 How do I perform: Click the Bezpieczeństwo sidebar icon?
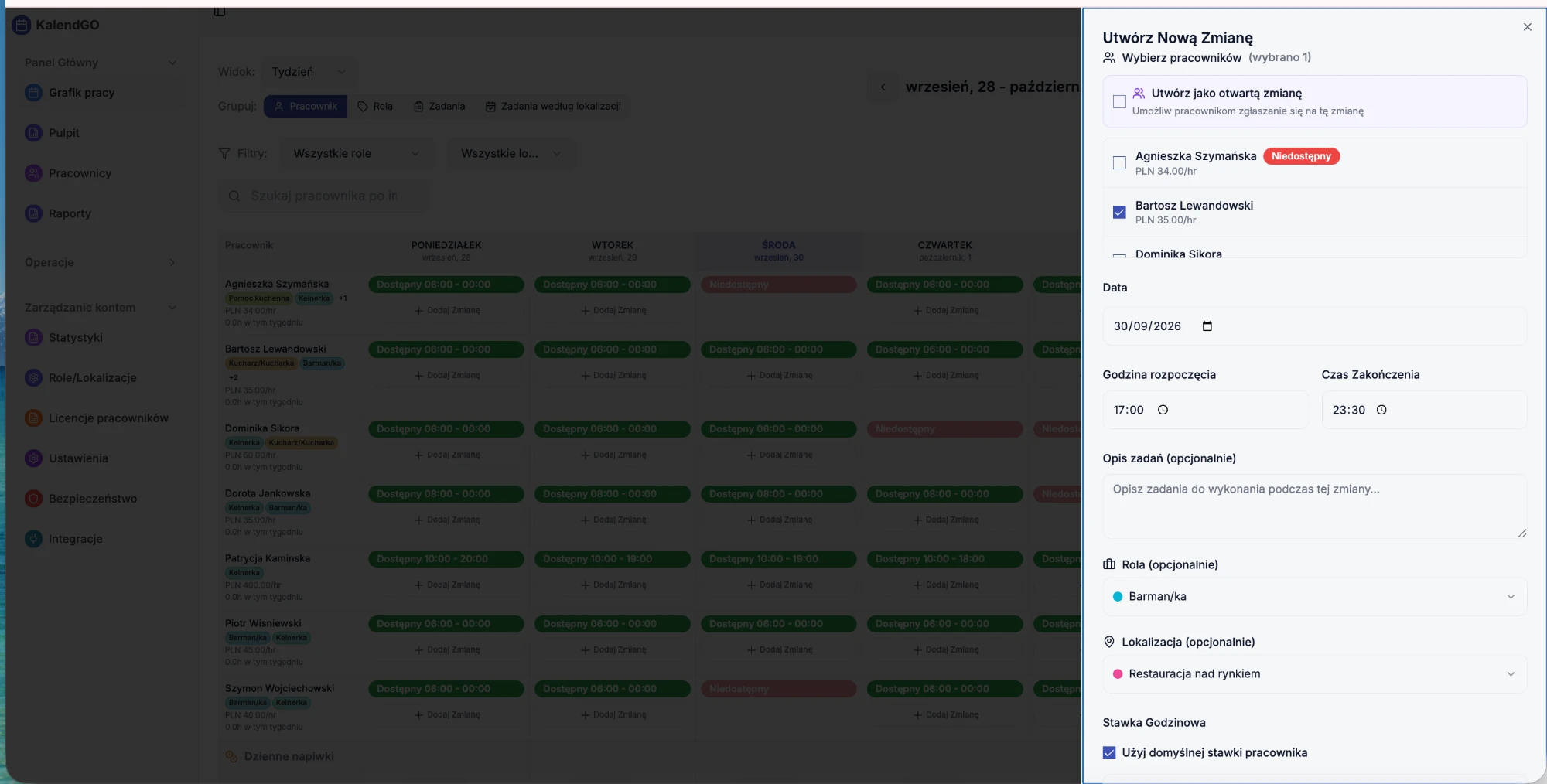(33, 499)
